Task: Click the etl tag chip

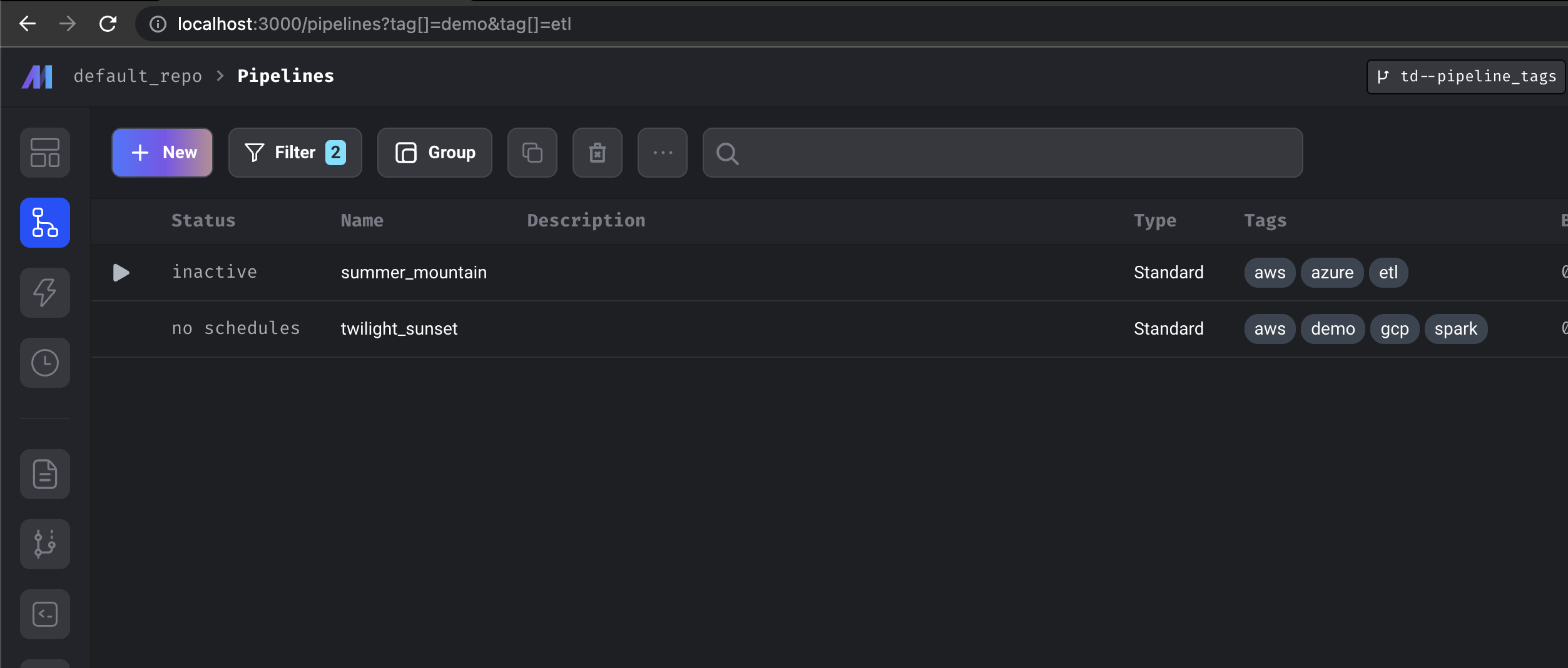Action: 1388,273
